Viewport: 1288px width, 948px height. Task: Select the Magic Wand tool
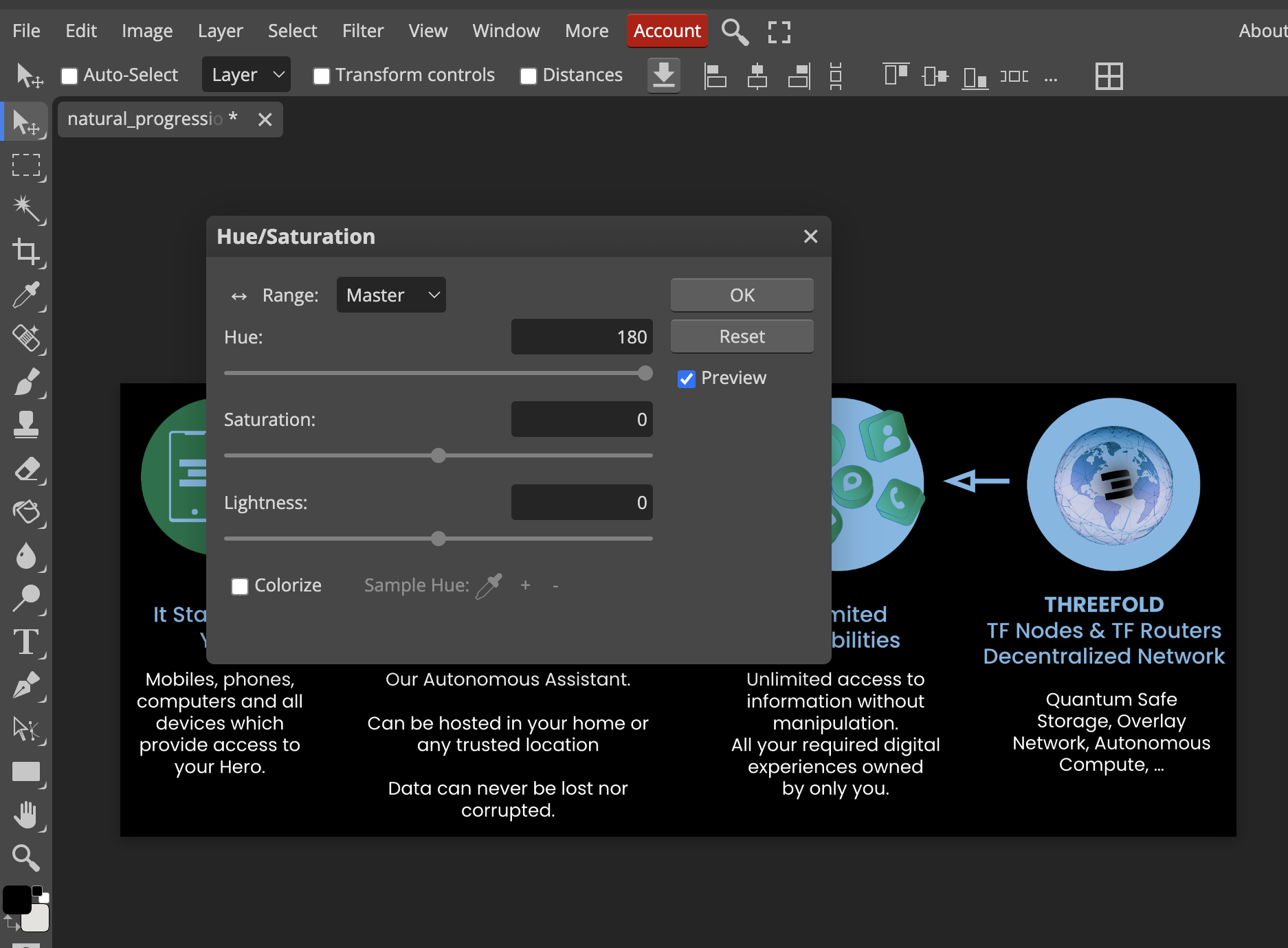25,208
